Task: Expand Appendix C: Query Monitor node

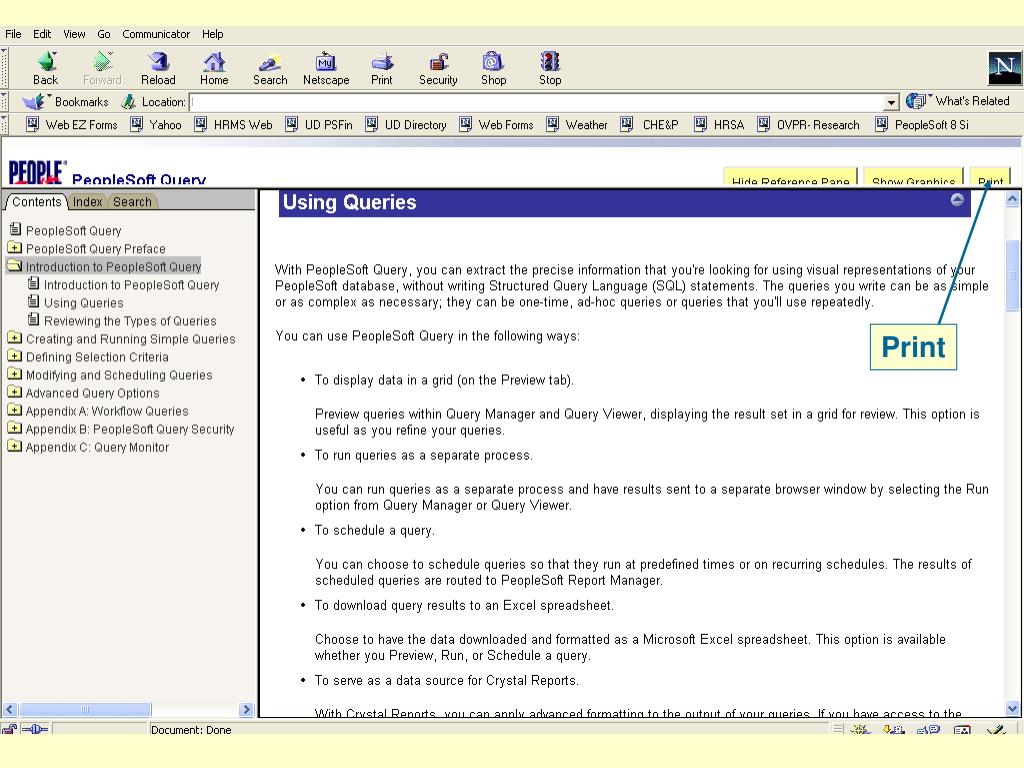Action: pos(14,447)
